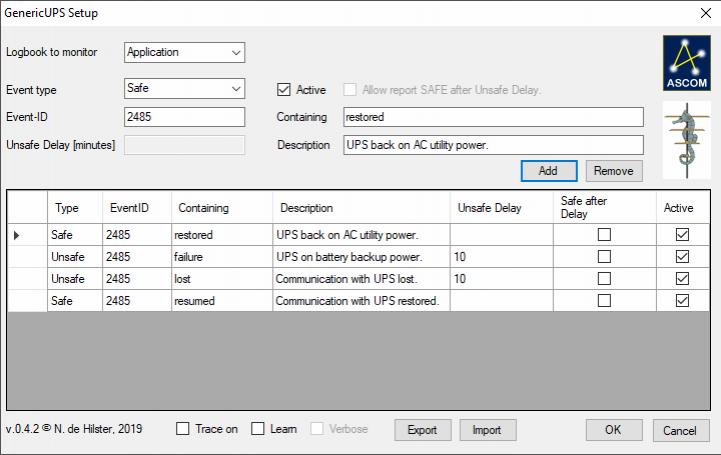721x455 pixels.
Task: Click the Add button
Action: click(x=548, y=171)
